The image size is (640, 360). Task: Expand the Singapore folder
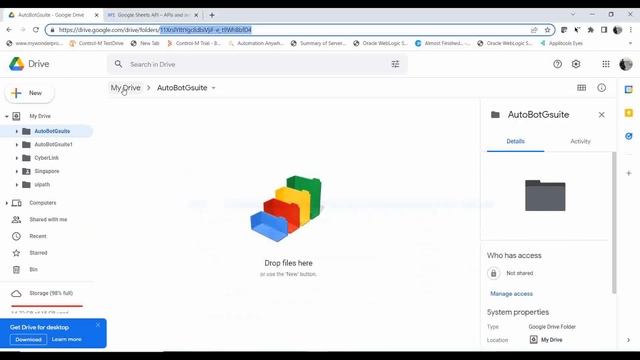(16, 171)
